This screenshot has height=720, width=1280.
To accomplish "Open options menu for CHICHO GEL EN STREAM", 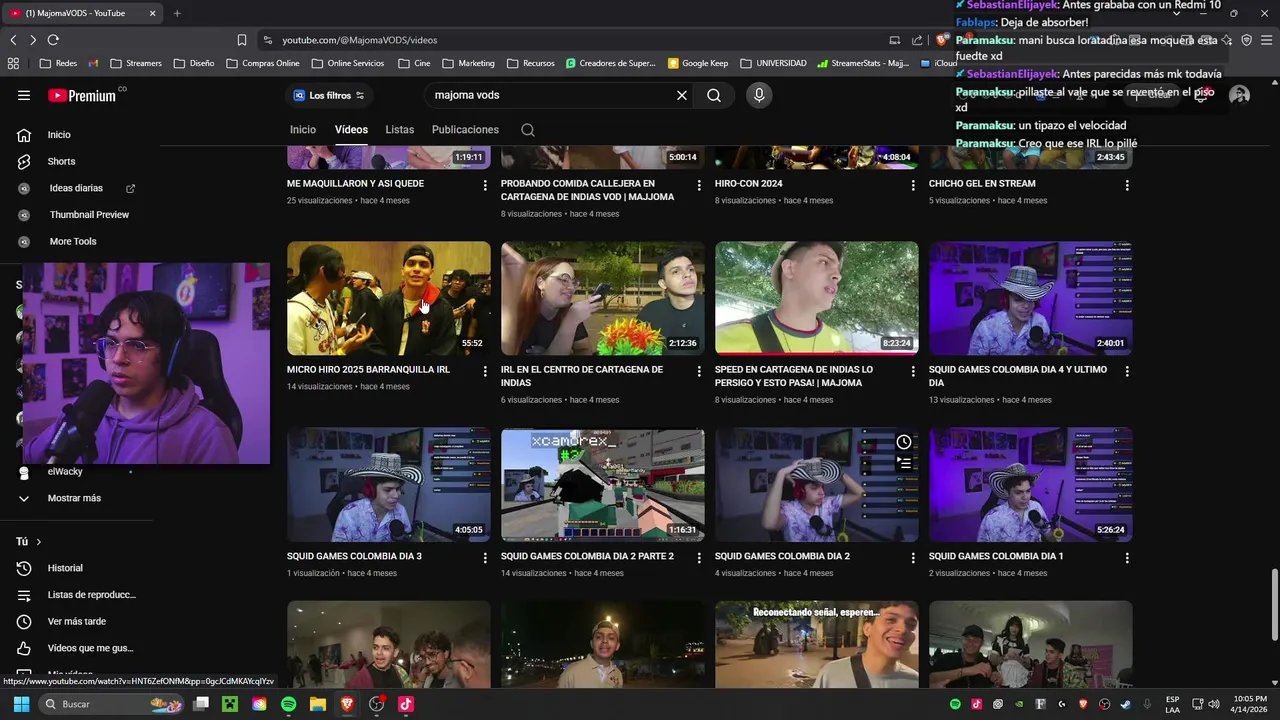I will tap(1127, 186).
